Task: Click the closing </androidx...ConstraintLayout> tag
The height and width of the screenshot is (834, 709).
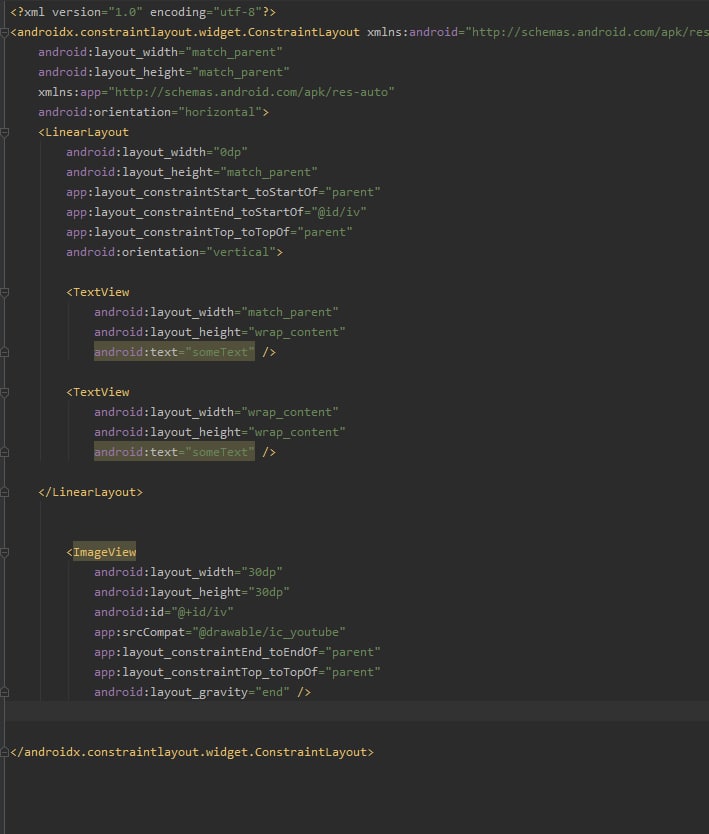Action: pos(192,752)
